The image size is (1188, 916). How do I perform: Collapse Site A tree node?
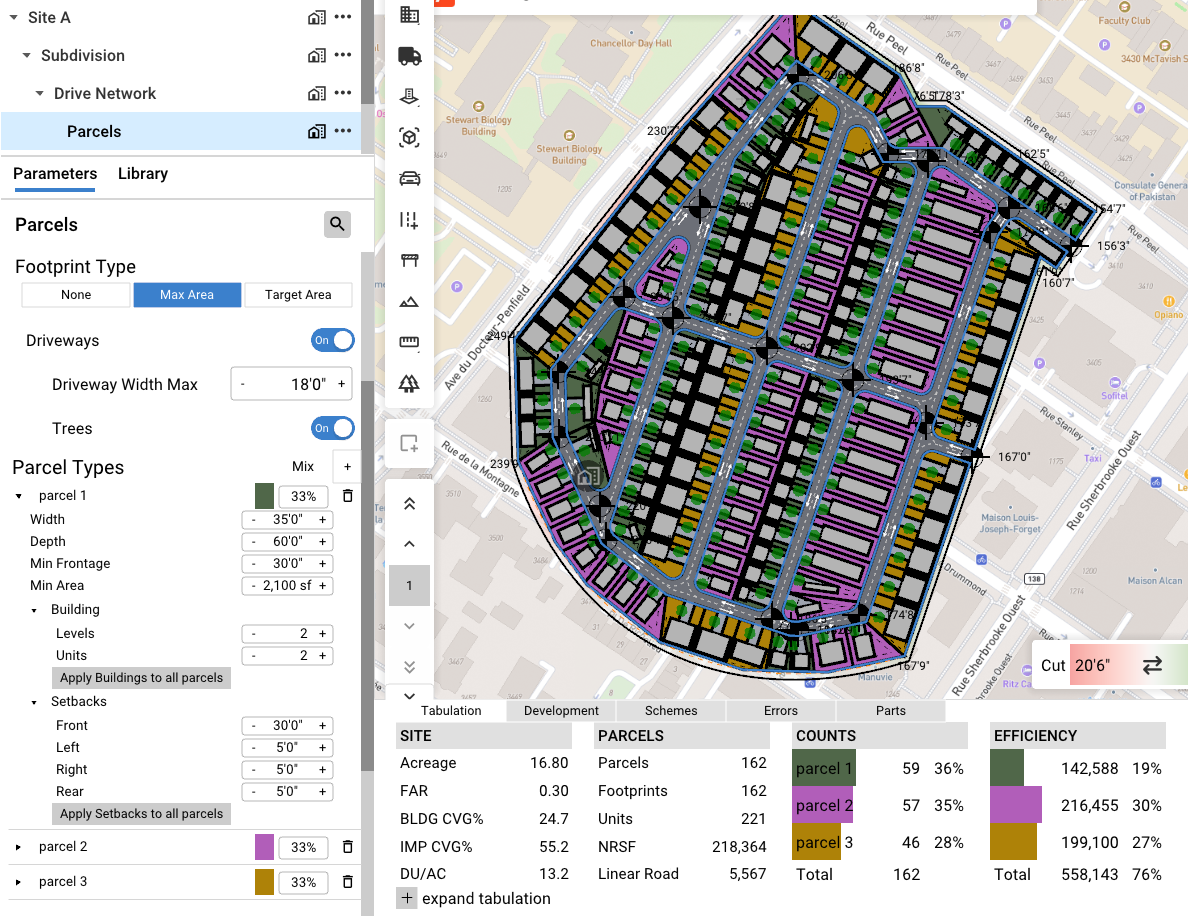coord(14,17)
